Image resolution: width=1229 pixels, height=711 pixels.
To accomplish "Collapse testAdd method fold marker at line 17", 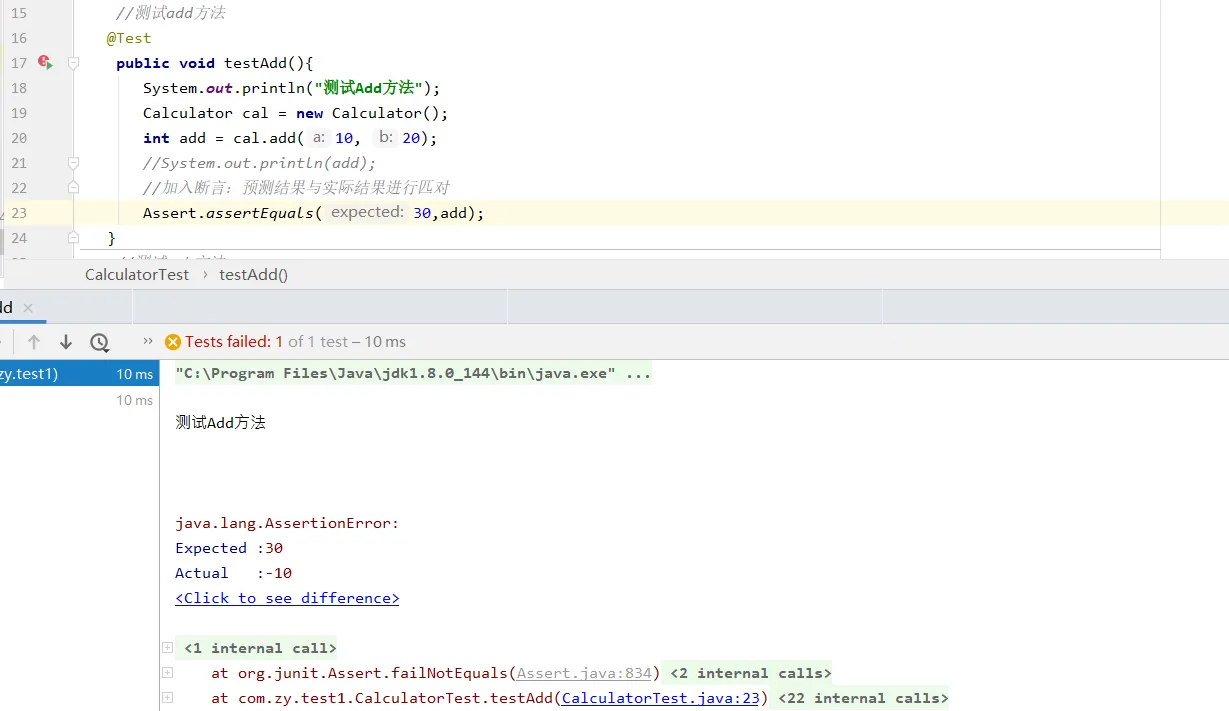I will [x=73, y=63].
